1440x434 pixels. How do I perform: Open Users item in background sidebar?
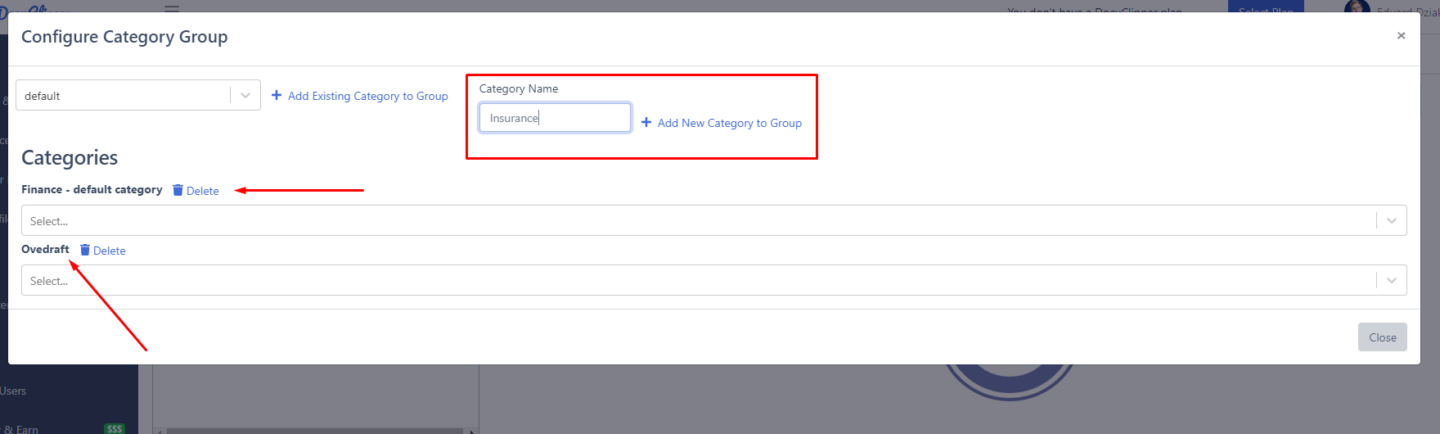point(14,391)
